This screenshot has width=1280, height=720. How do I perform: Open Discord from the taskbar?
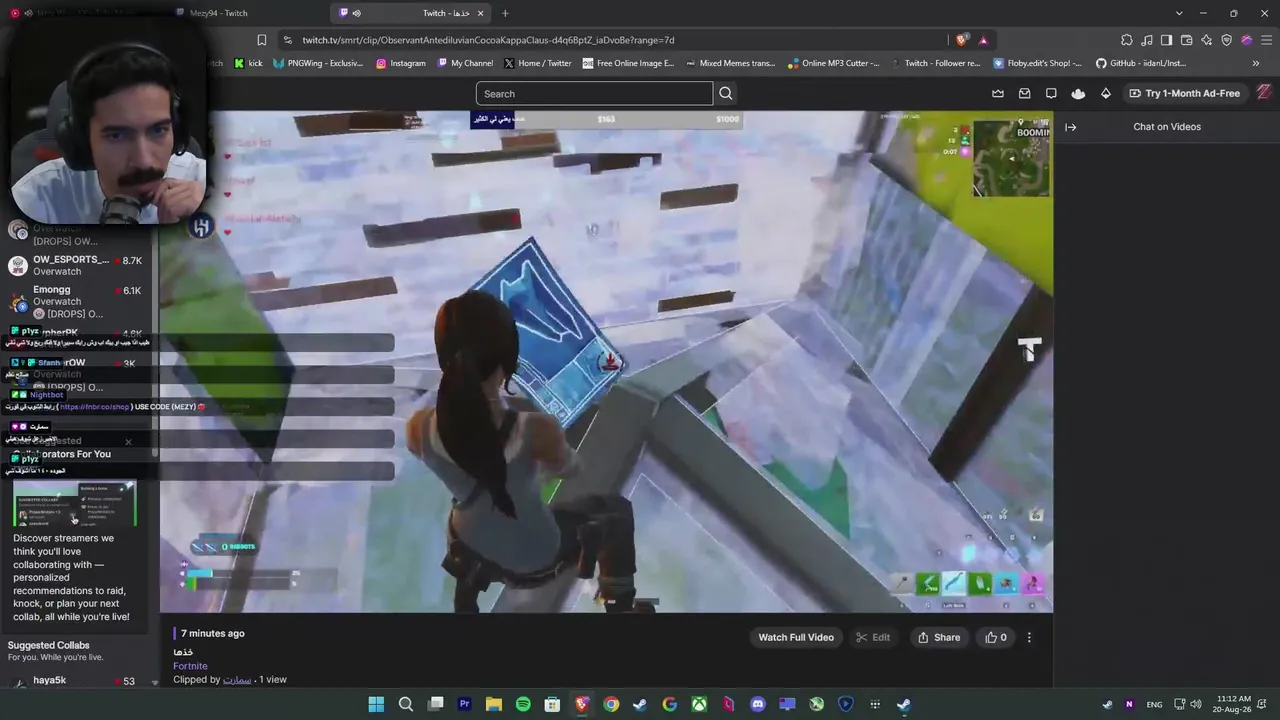coord(758,704)
